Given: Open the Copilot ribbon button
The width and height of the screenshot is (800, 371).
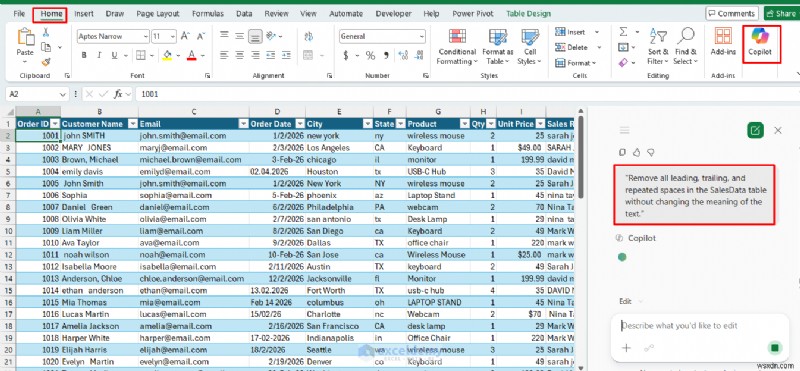Looking at the screenshot, I should (x=760, y=44).
